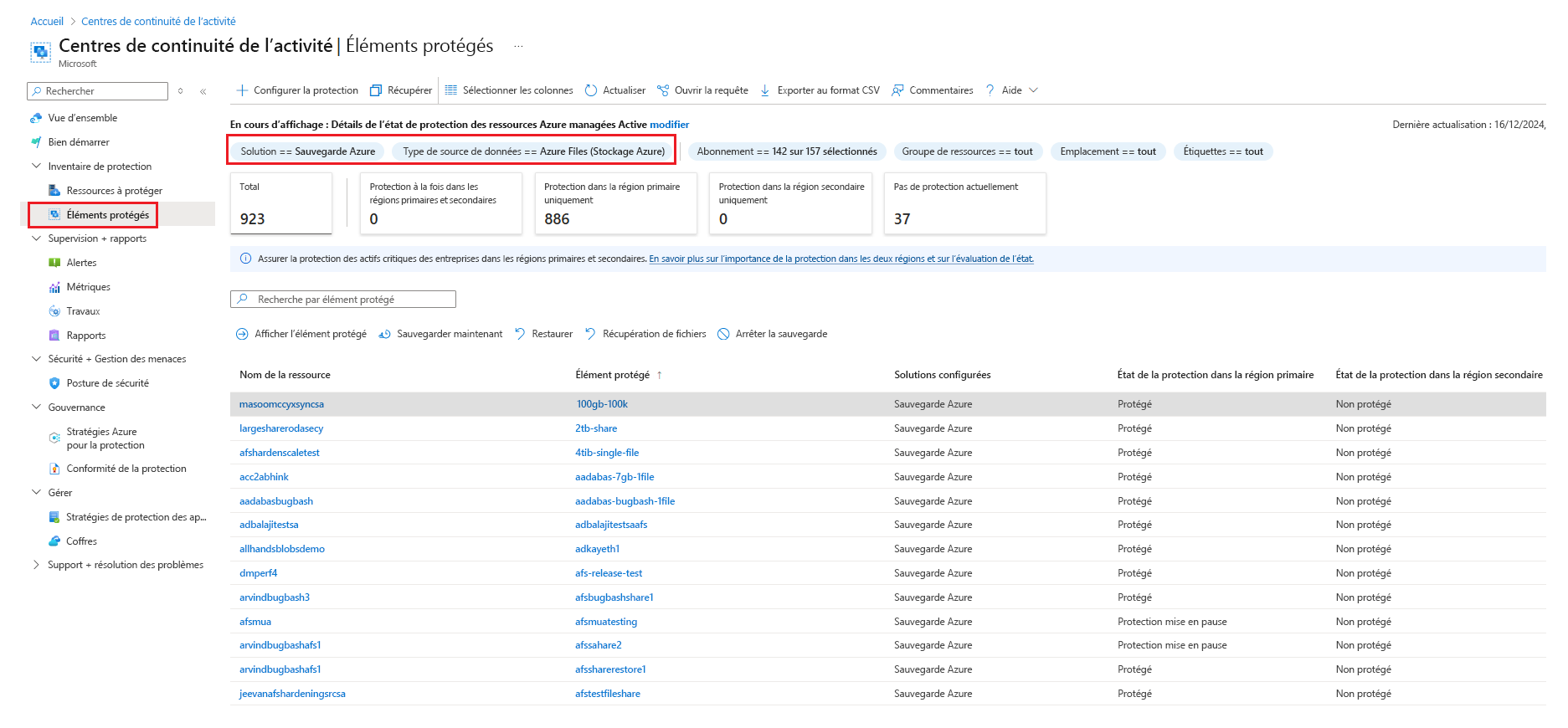Sort by the Élément protégé column header
Image resolution: width=1568 pixels, height=728 pixels.
coord(613,375)
